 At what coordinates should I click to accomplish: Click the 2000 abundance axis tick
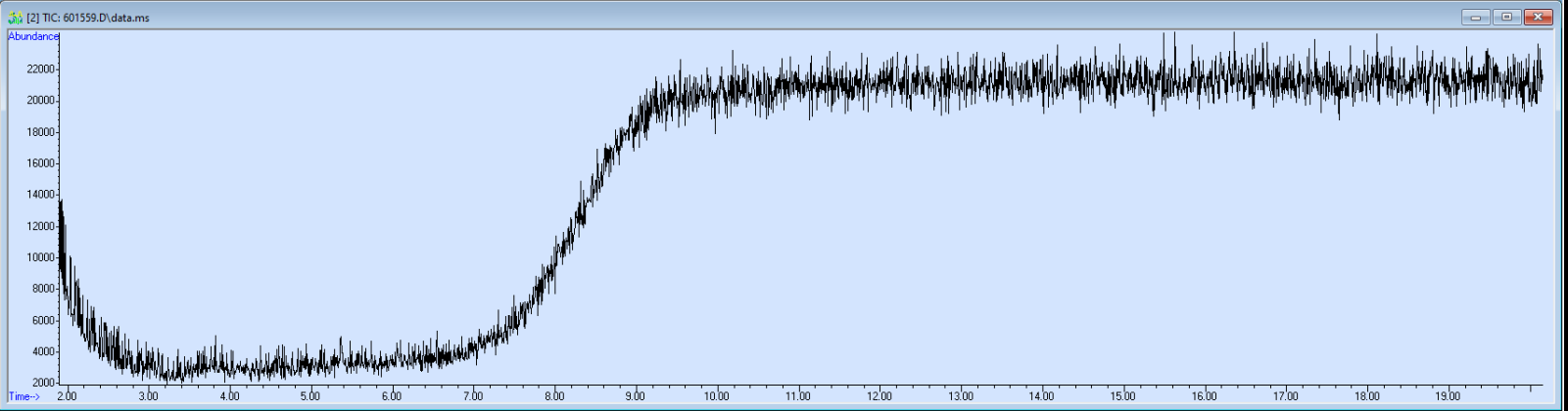tap(43, 383)
